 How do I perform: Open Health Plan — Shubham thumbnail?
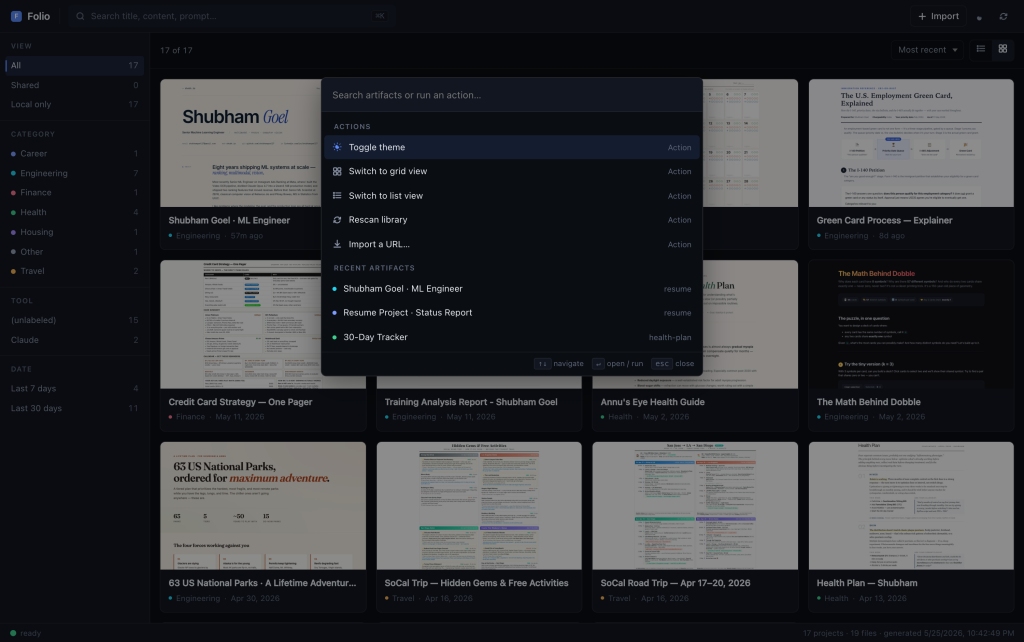(x=911, y=506)
